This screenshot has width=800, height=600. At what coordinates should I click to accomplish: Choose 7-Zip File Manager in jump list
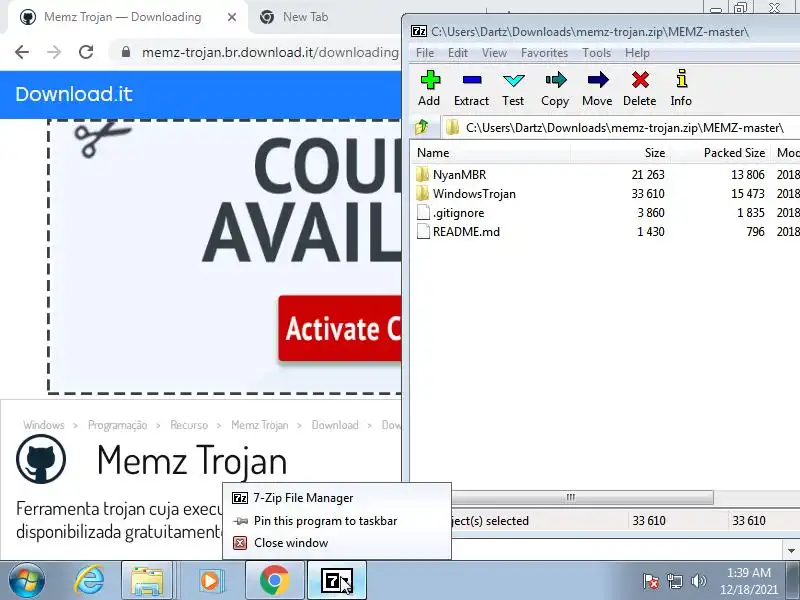[x=337, y=498]
